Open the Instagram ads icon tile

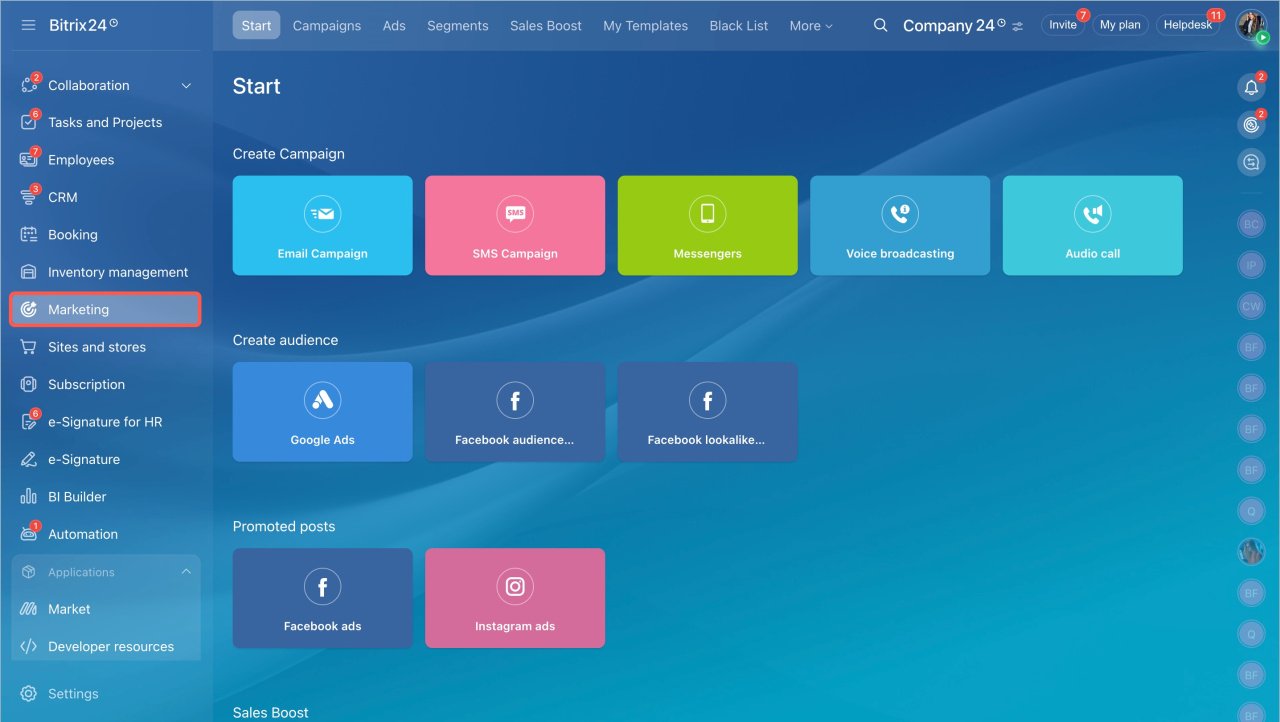[515, 587]
